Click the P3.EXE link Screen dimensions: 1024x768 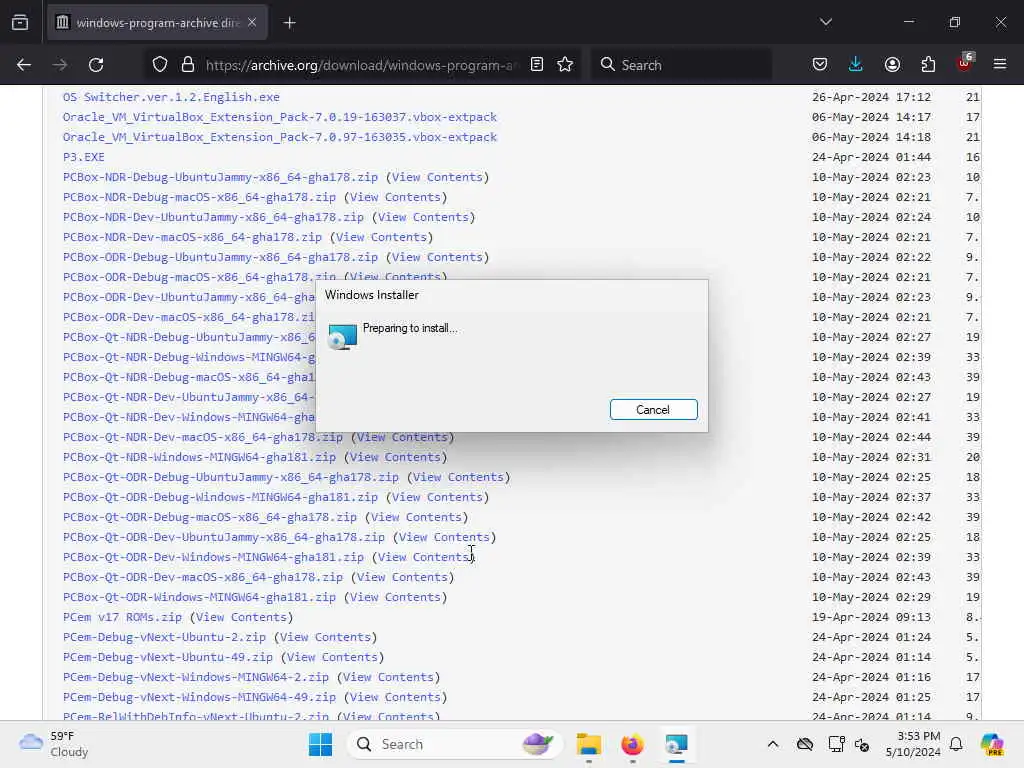[x=84, y=157]
